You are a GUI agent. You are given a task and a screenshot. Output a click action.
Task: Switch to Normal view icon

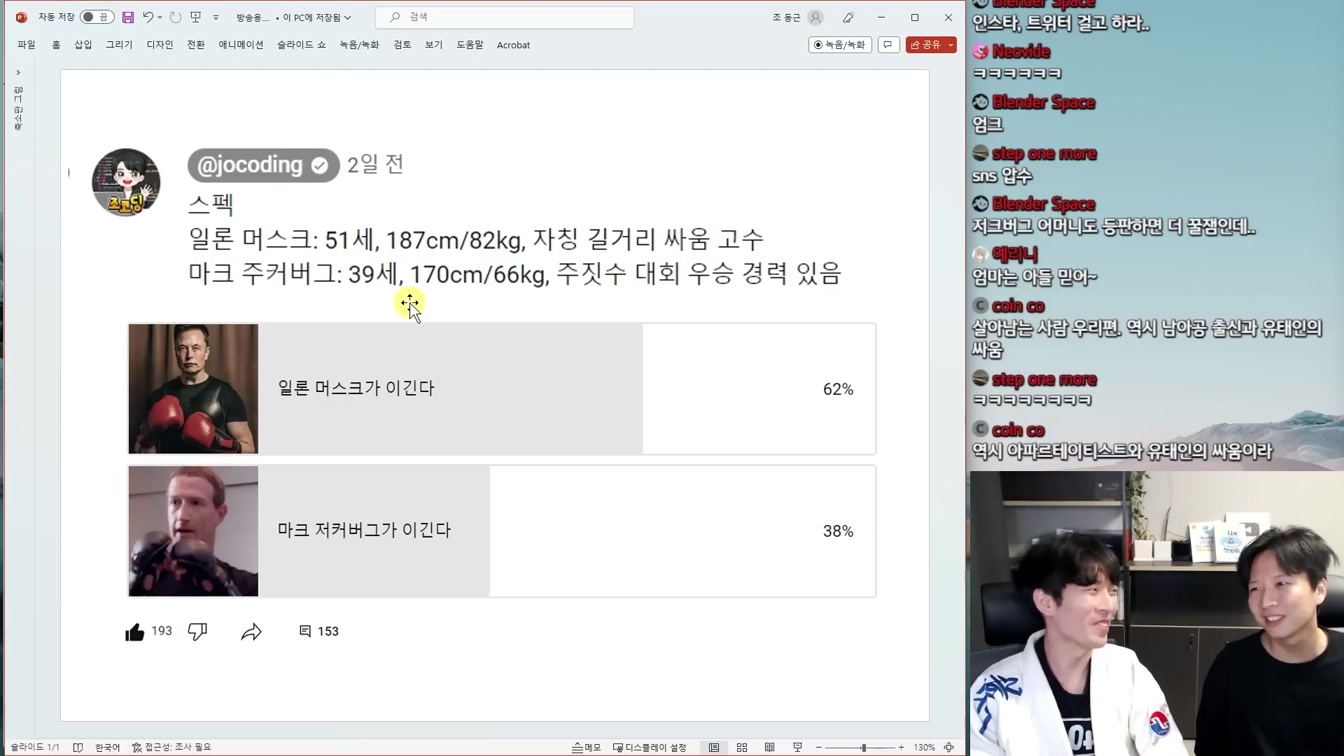pyautogui.click(x=714, y=747)
